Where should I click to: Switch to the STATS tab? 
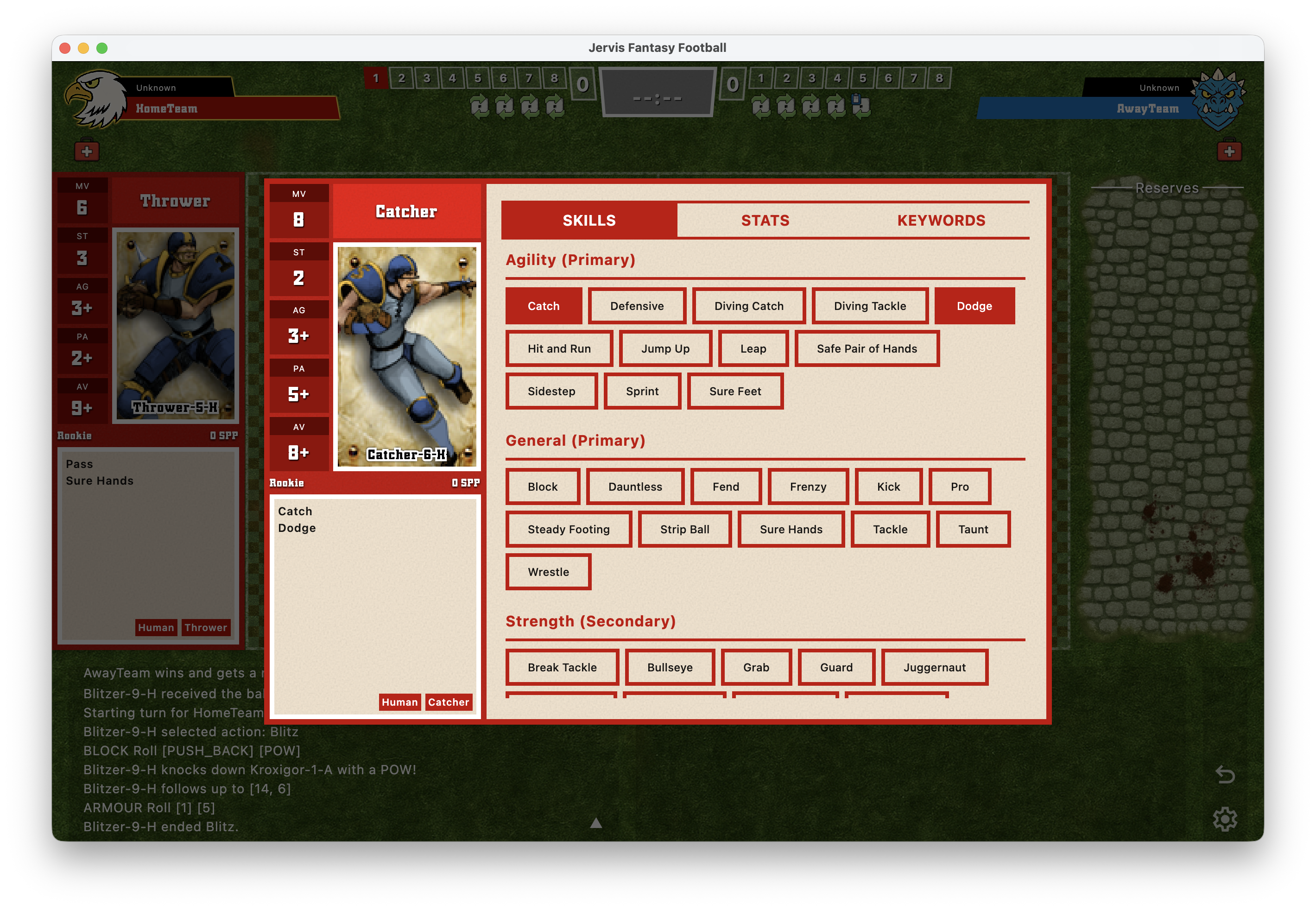click(x=765, y=221)
